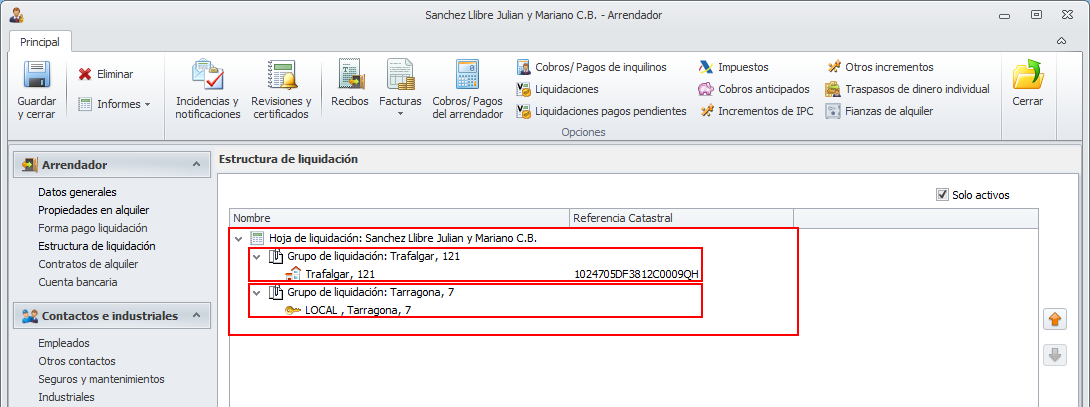Open Incrementos de IPC
Screen dimensions: 1090x407
(756, 111)
